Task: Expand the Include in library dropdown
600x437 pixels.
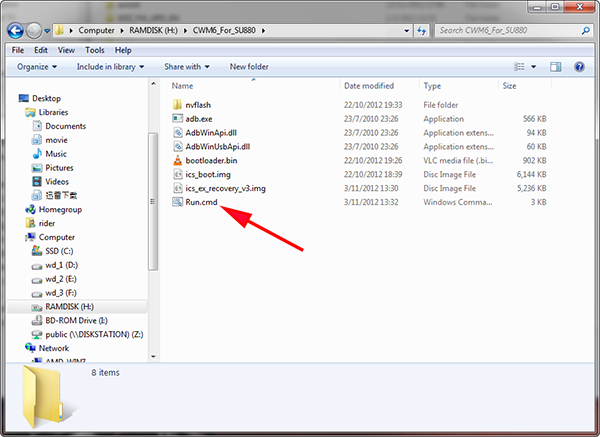Action: pos(108,67)
